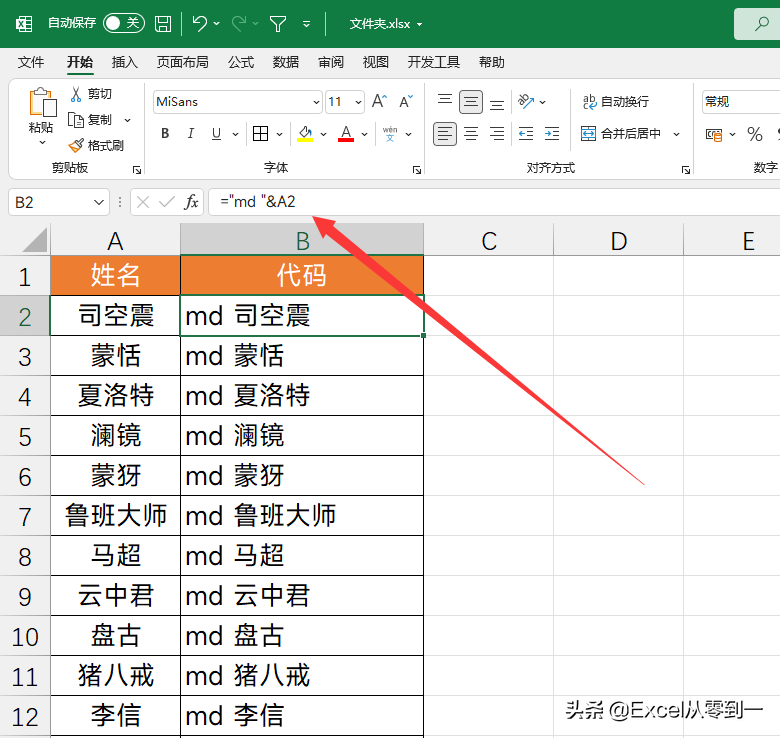Click the 格式刷 format painter
Viewport: 780px width, 738px height.
(x=96, y=146)
